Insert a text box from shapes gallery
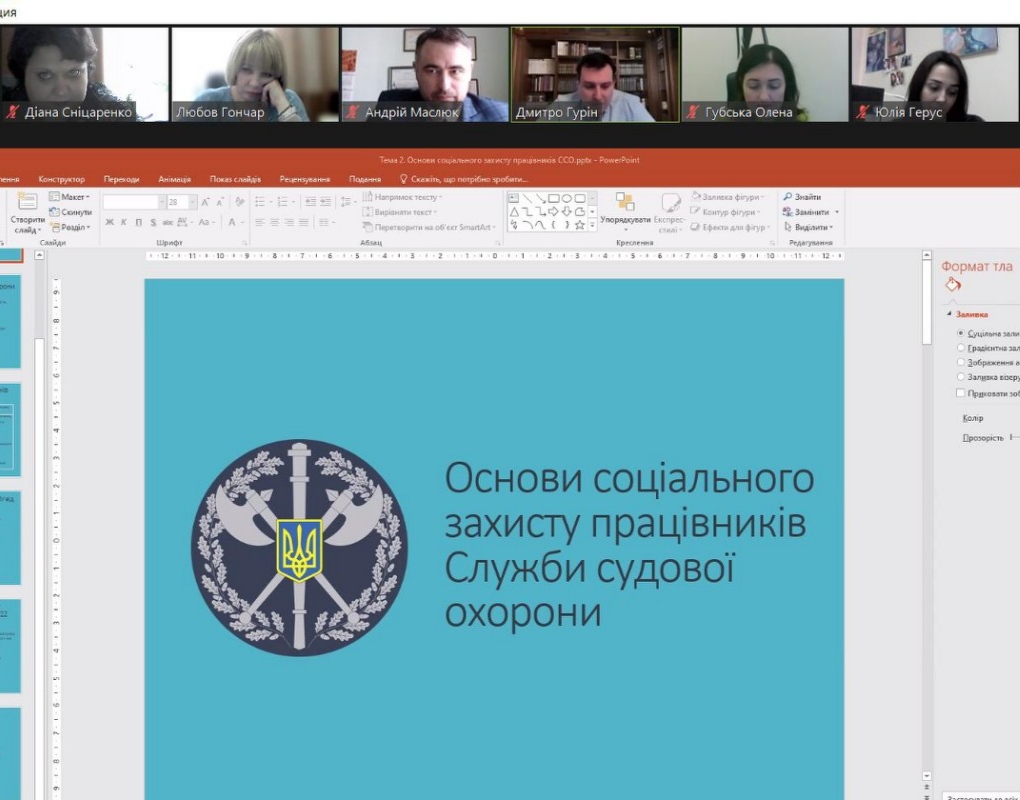1020x800 pixels. [514, 198]
